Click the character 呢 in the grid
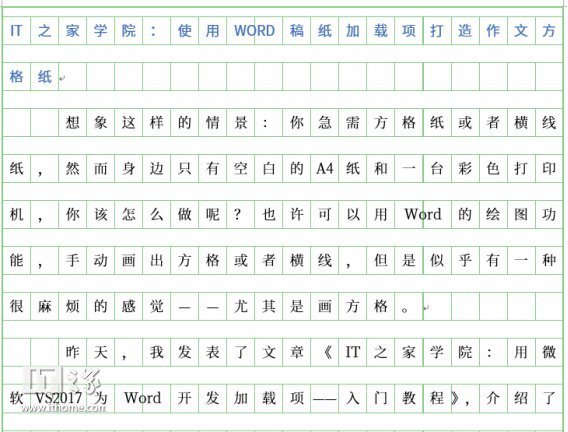The height and width of the screenshot is (432, 568). point(212,214)
